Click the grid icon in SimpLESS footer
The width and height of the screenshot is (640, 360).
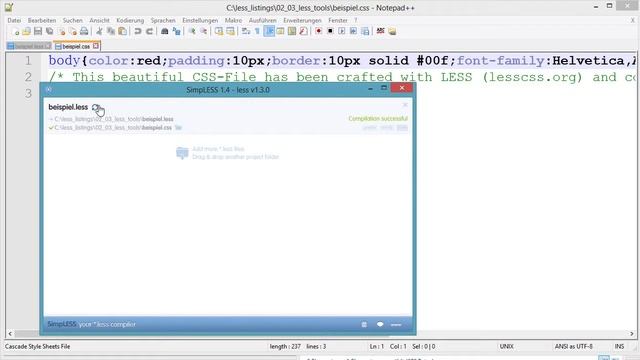pos(364,324)
